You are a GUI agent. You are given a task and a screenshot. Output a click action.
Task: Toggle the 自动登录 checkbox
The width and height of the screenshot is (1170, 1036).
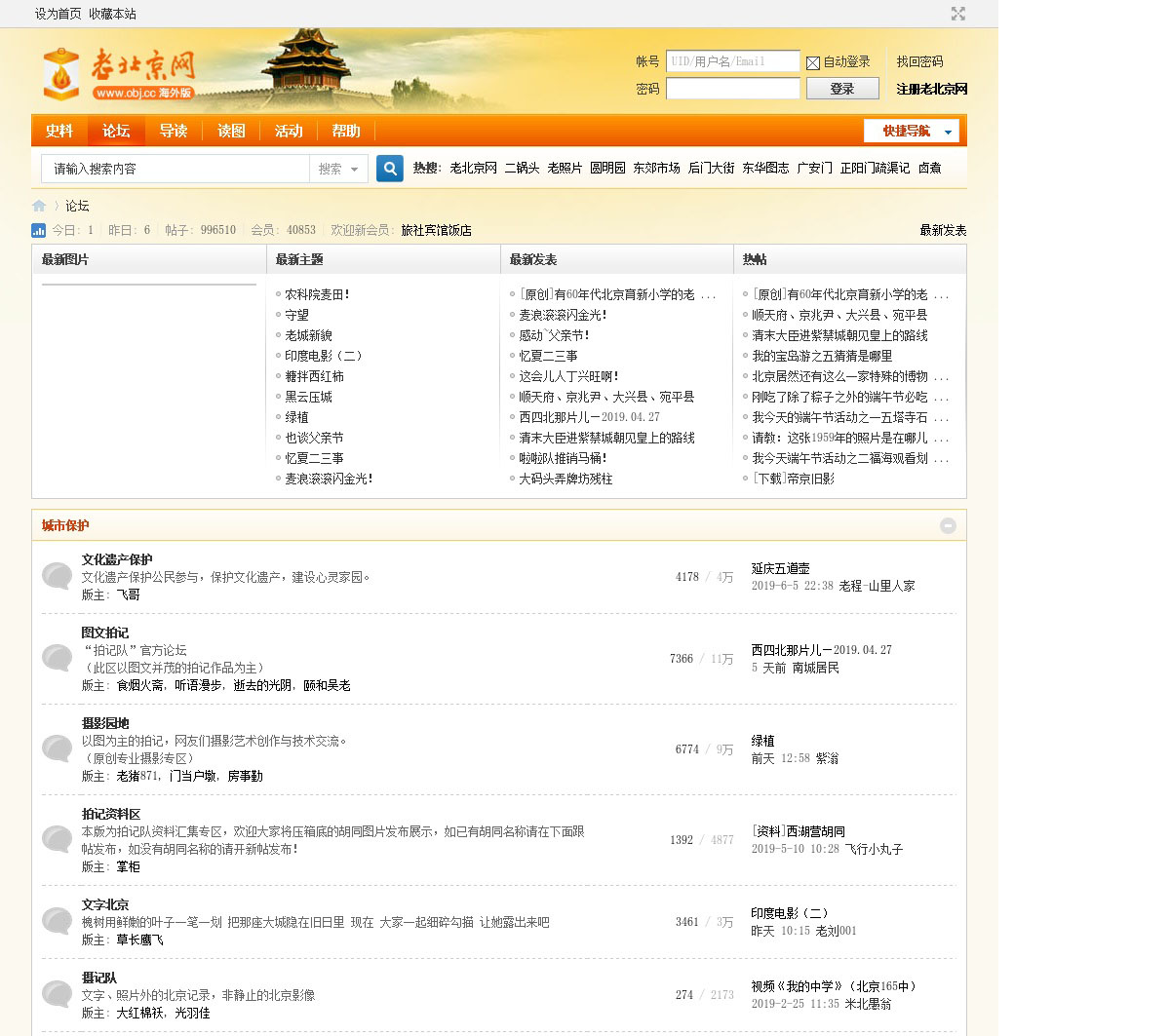pyautogui.click(x=813, y=62)
